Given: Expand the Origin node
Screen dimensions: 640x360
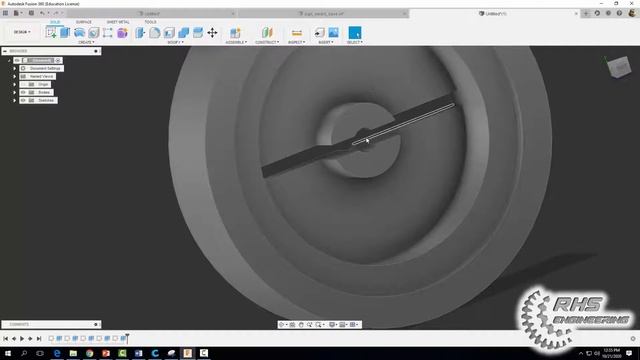Looking at the screenshot, I should tap(14, 84).
